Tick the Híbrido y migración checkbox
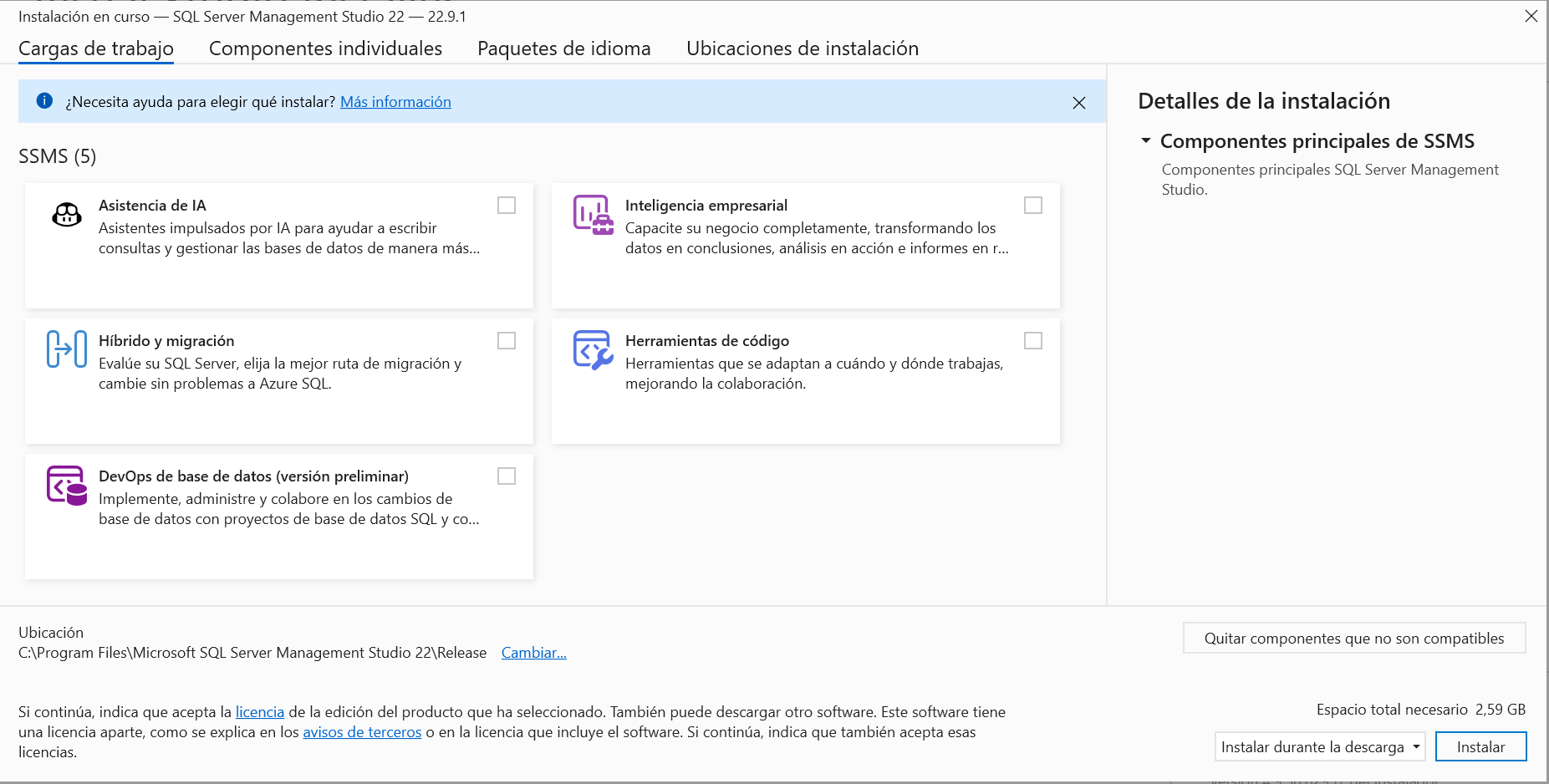 [507, 340]
